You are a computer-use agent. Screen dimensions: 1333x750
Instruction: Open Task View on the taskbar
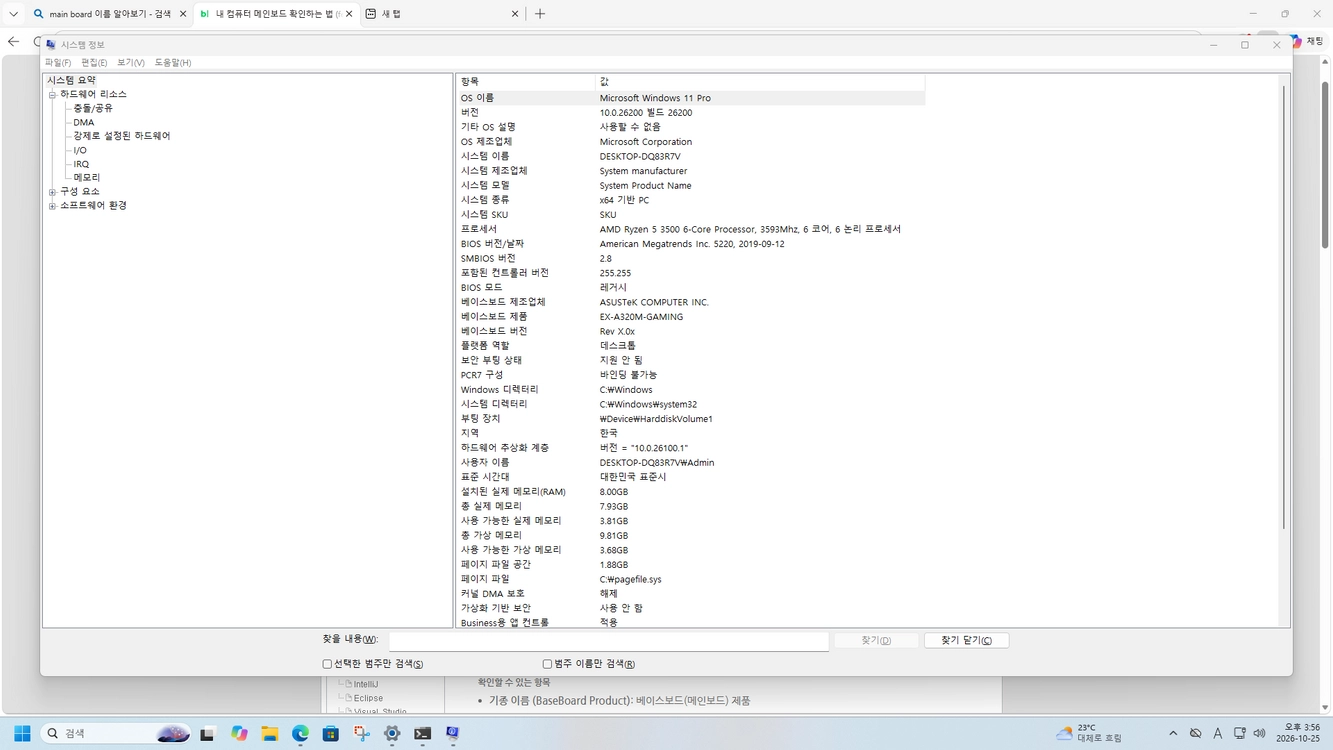(207, 733)
